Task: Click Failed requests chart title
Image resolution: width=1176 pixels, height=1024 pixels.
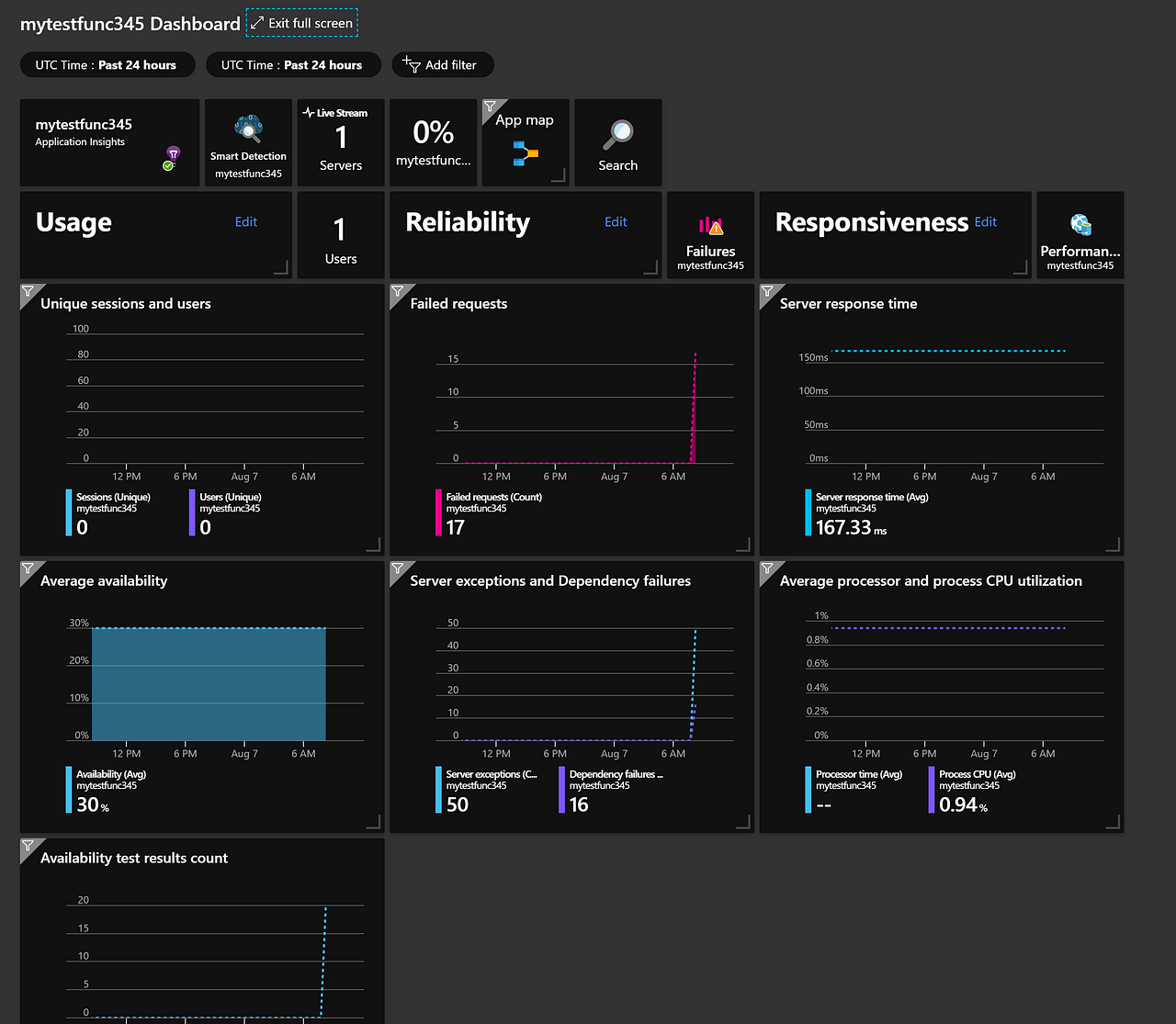Action: (x=458, y=304)
